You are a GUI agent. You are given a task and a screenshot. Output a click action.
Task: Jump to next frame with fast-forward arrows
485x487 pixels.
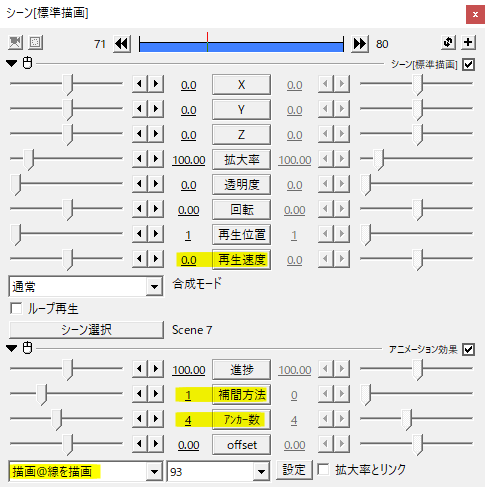[360, 44]
